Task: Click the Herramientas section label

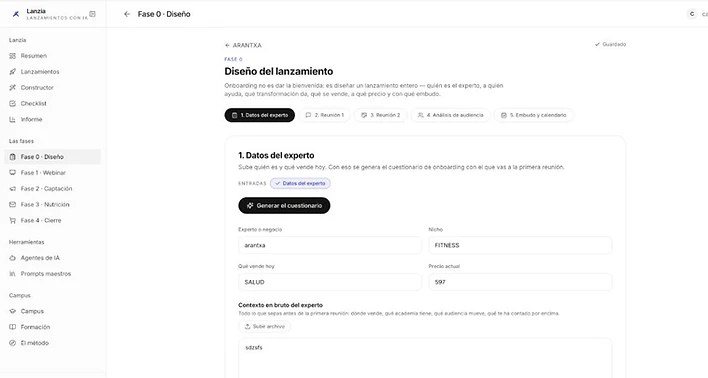Action: 27,242
